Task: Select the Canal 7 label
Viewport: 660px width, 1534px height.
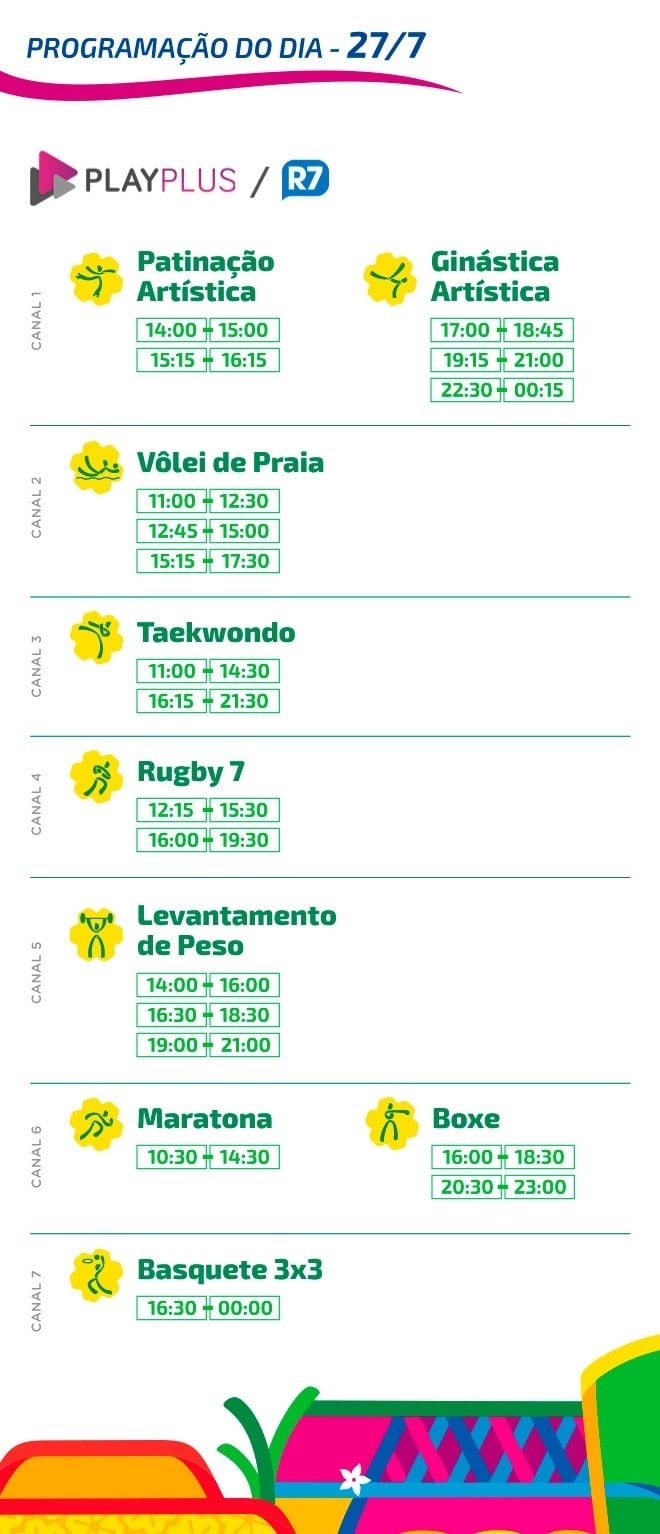Action: tap(37, 1299)
